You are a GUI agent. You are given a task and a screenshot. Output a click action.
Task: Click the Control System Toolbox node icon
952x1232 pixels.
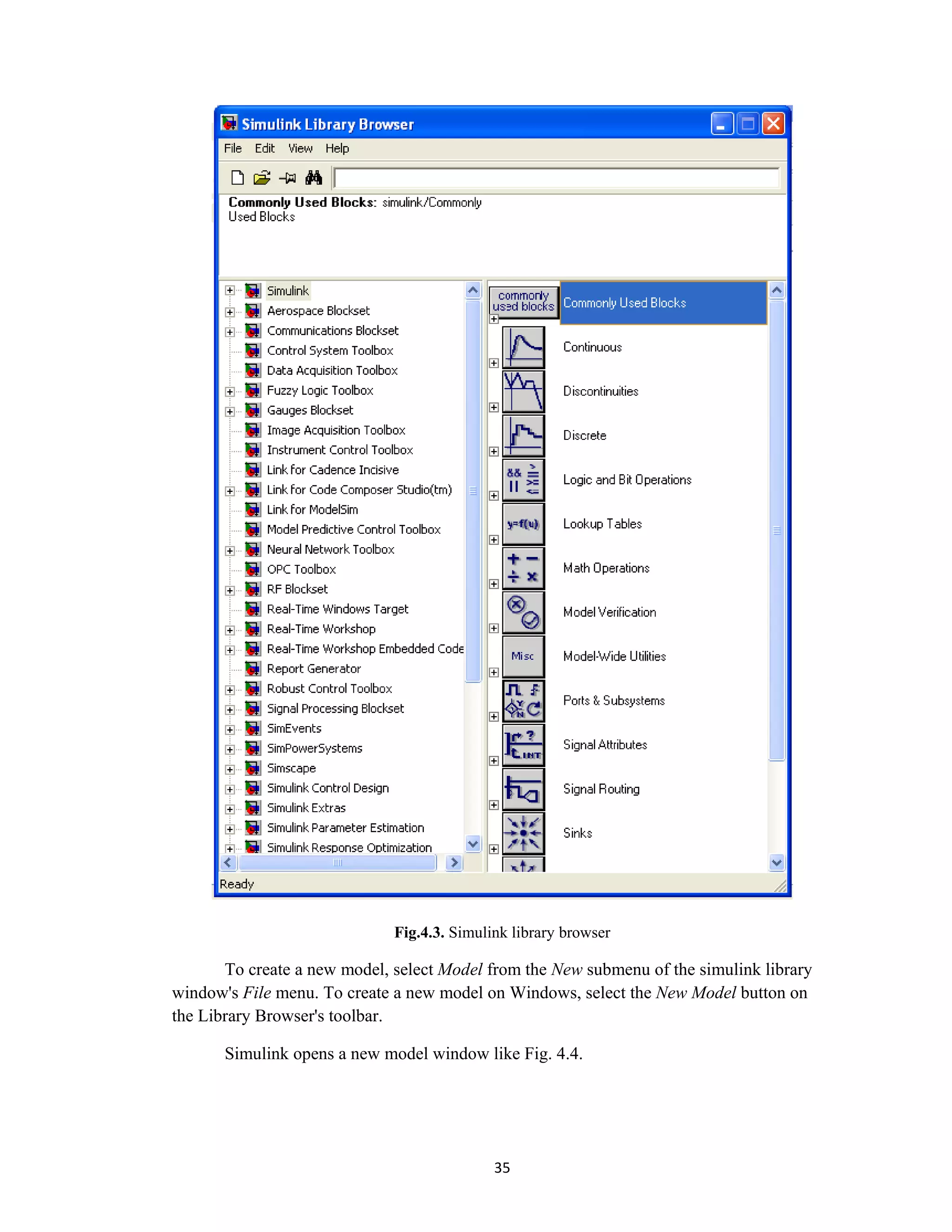[253, 351]
